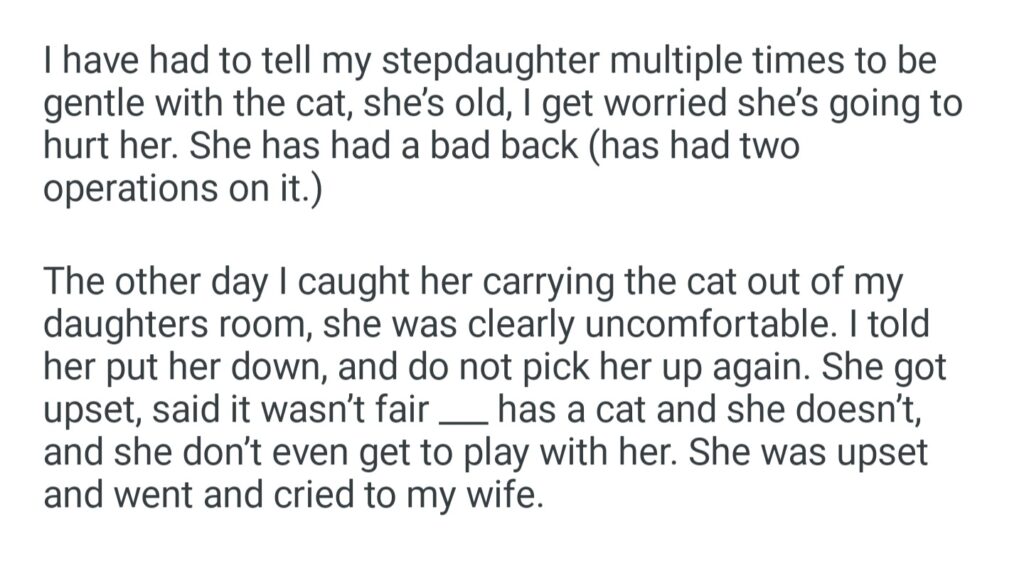Click the word "fair"
Screen dimensions: 1024x561
point(409,409)
